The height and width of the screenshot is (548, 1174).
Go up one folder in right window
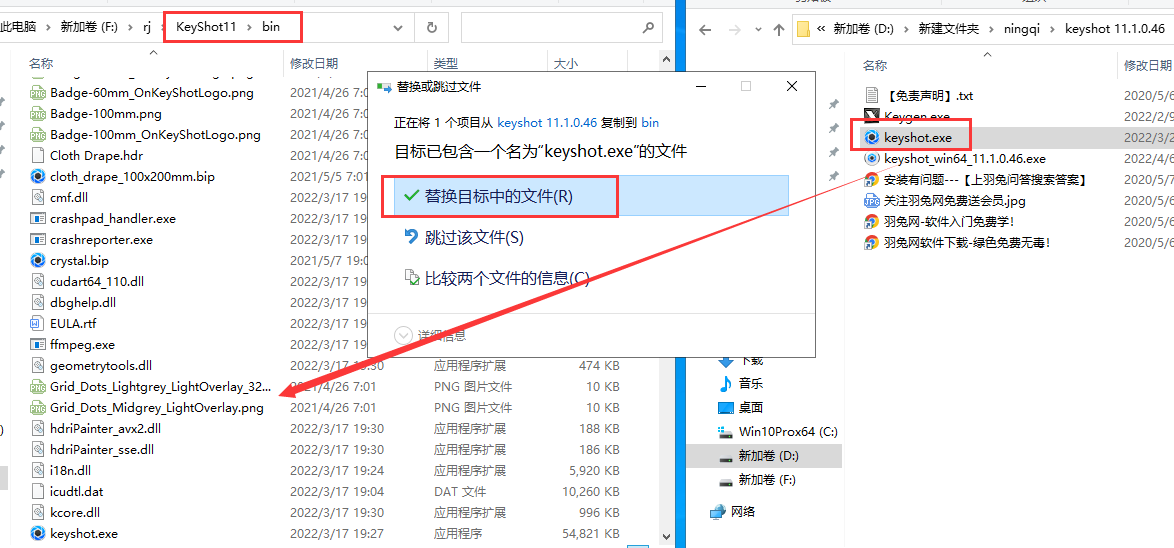[x=778, y=29]
